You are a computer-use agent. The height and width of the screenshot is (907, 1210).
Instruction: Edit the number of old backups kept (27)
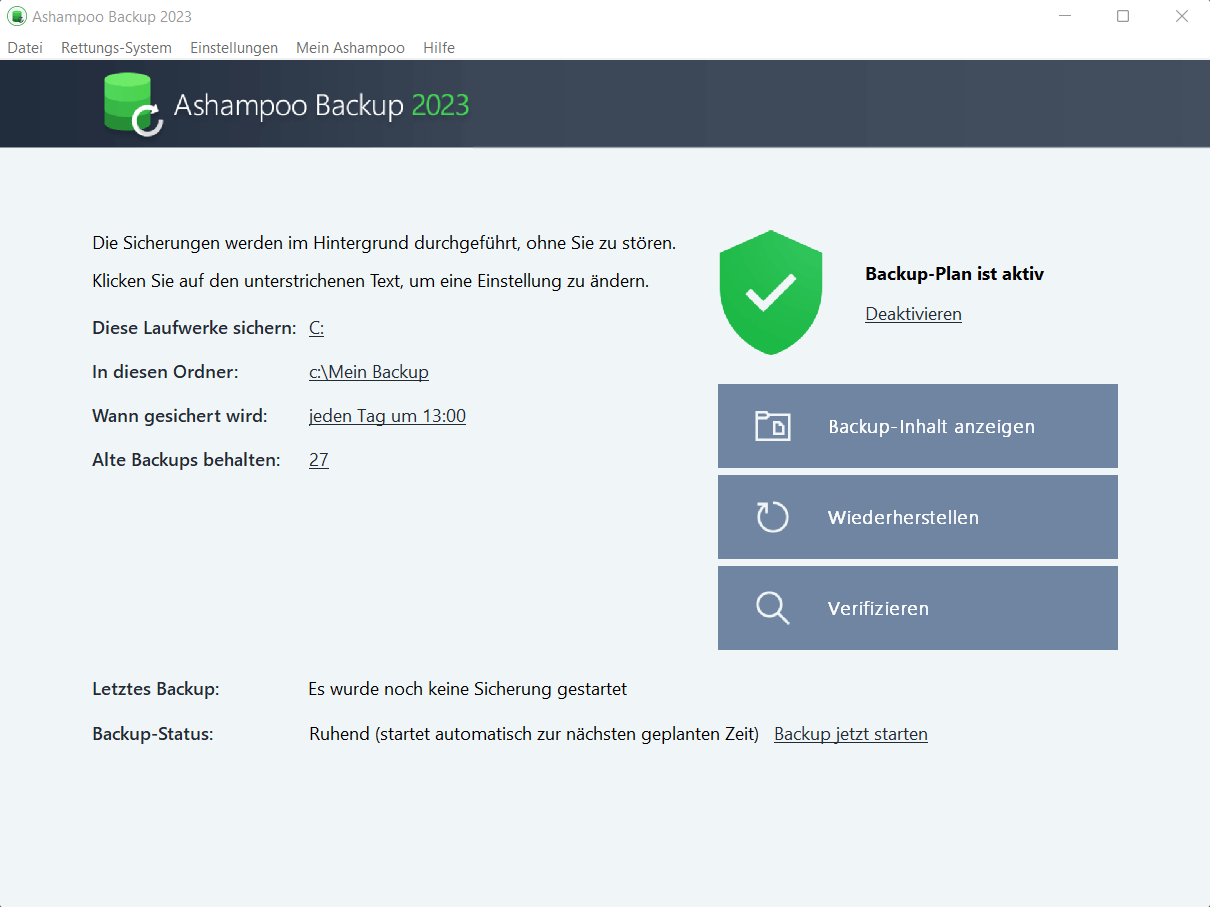point(318,459)
